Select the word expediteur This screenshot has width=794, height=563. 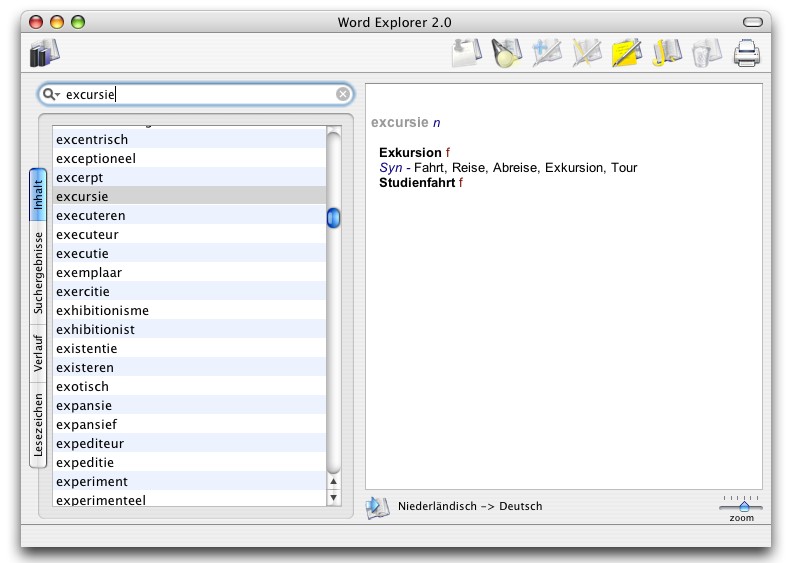[189, 443]
